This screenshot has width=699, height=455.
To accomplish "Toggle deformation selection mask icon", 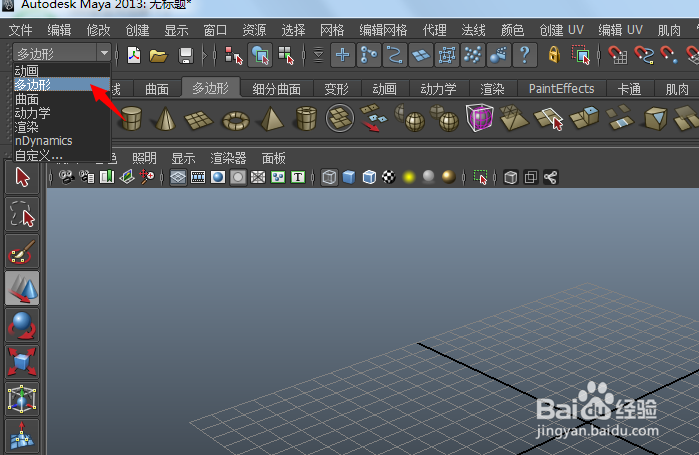I will pyautogui.click(x=446, y=55).
